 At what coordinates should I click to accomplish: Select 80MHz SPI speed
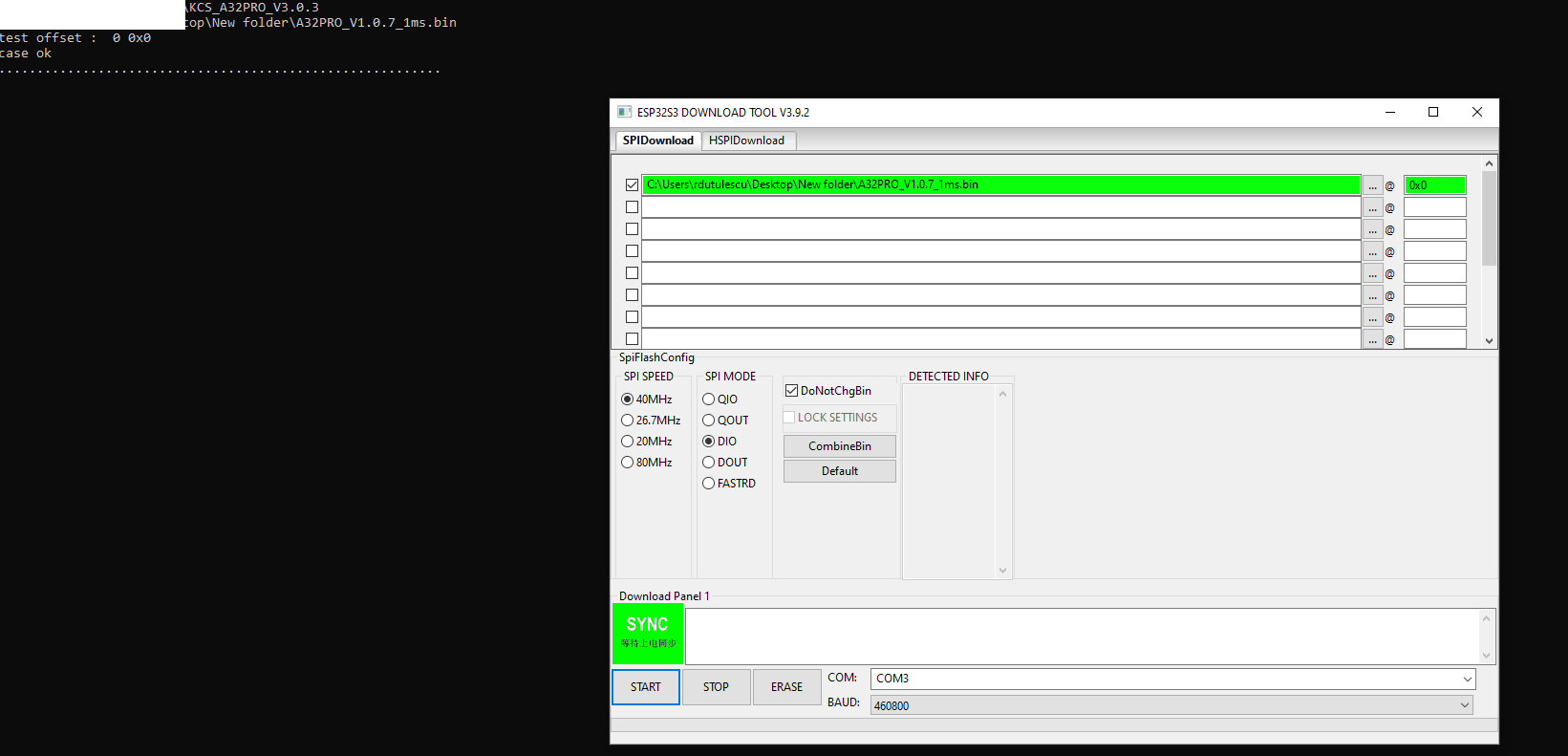(628, 463)
